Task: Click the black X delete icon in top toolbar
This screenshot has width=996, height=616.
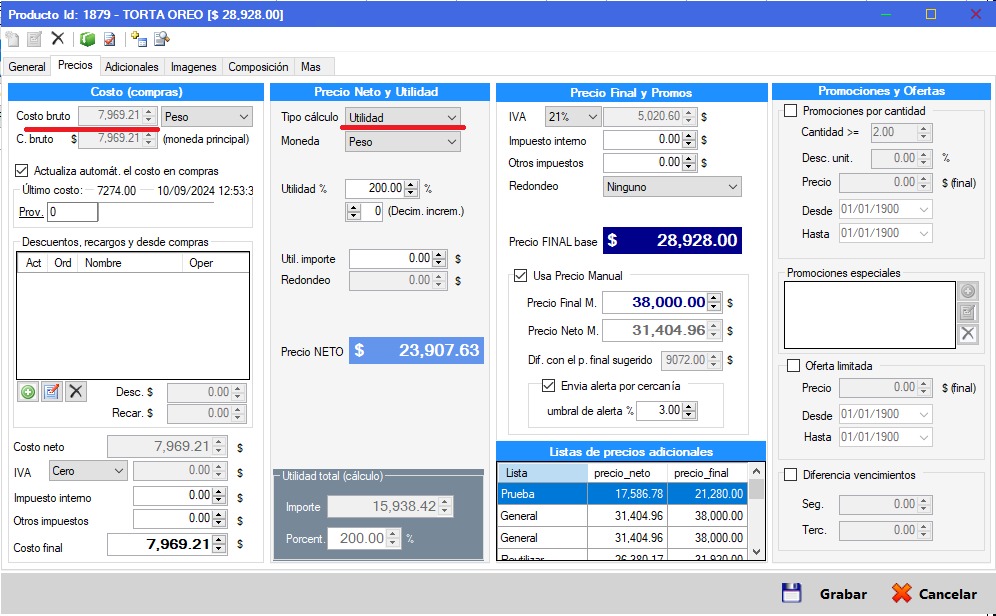Action: click(57, 39)
